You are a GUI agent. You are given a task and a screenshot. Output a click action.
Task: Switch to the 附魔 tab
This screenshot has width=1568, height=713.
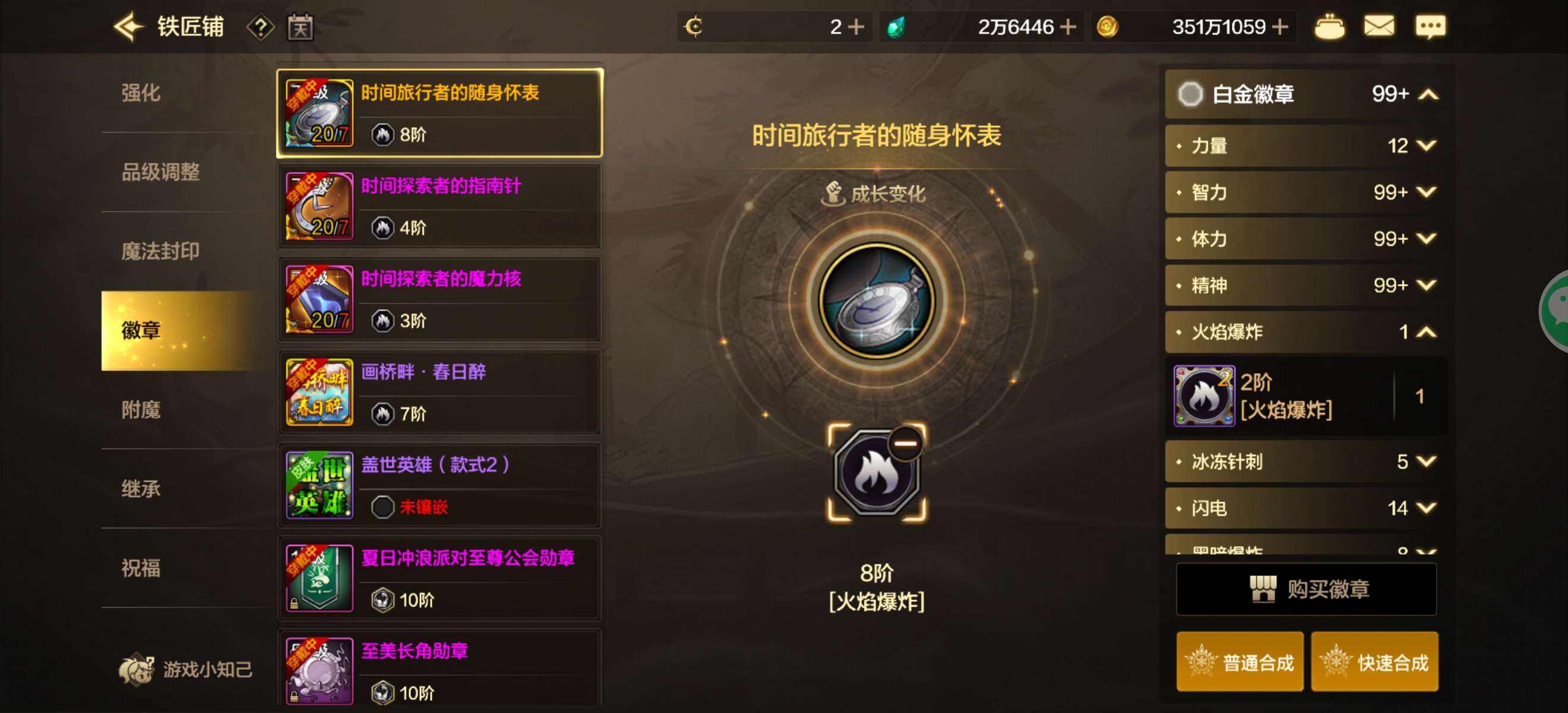141,410
